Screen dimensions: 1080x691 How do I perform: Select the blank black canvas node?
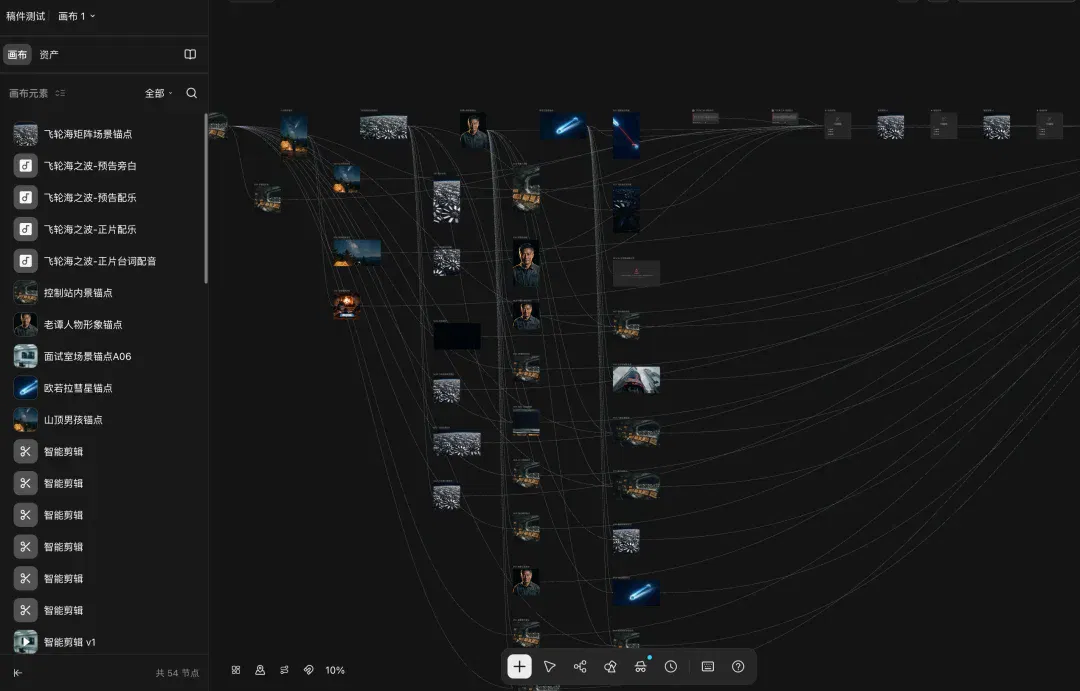tap(457, 336)
